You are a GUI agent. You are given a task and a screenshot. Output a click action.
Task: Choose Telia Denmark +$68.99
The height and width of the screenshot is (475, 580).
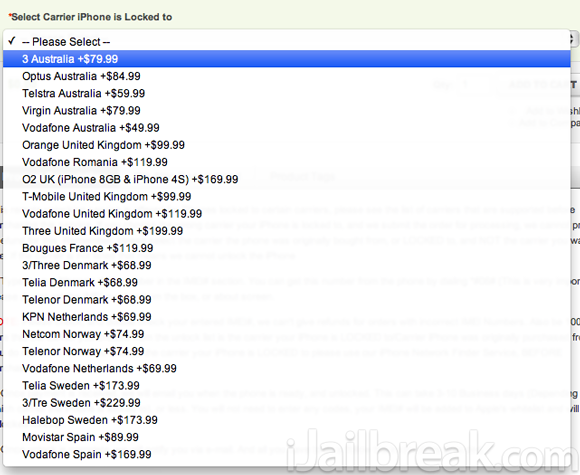(287, 283)
